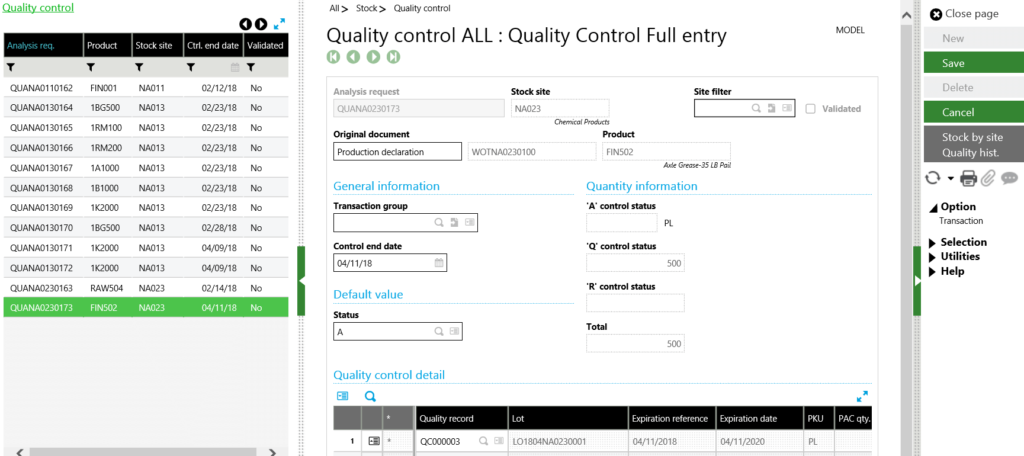This screenshot has height=456, width=1024.
Task: Click Transaction group lookup magnifier icon
Action: [x=439, y=223]
